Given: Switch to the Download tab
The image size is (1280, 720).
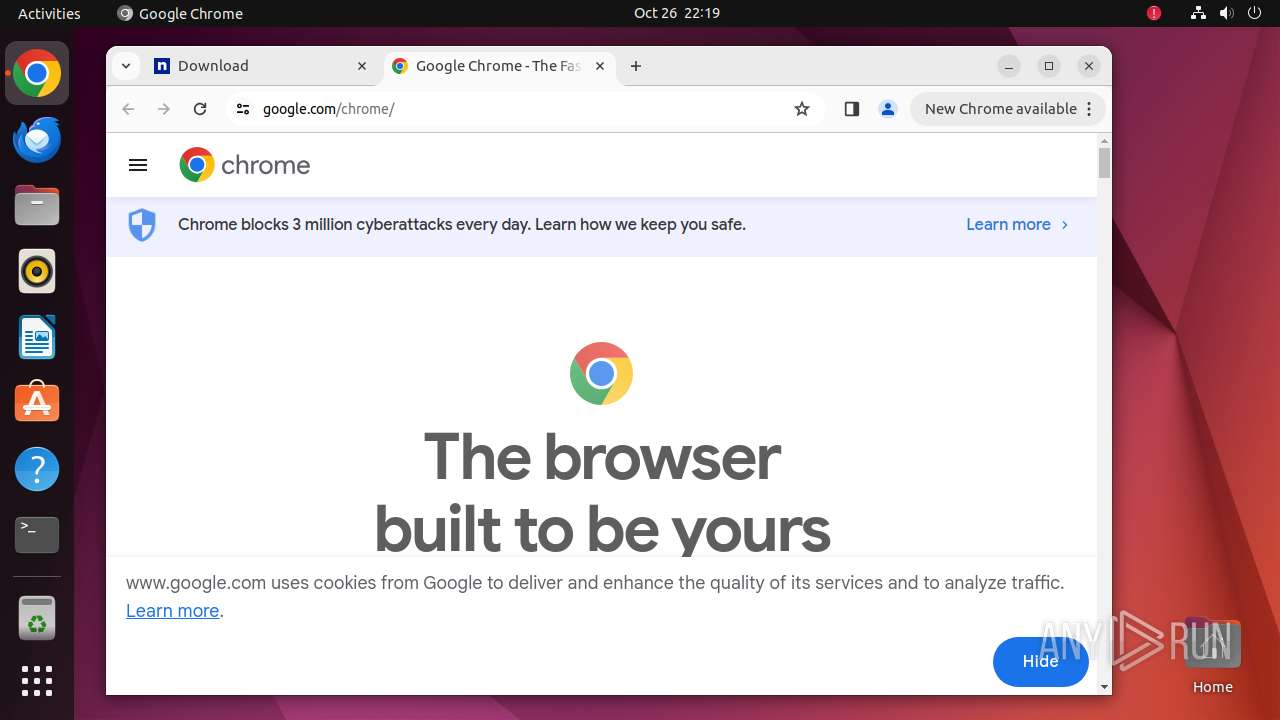Looking at the screenshot, I should pyautogui.click(x=260, y=66).
